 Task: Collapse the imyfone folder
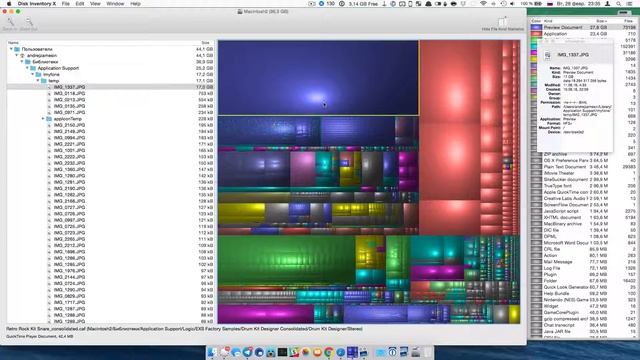click(x=33, y=74)
